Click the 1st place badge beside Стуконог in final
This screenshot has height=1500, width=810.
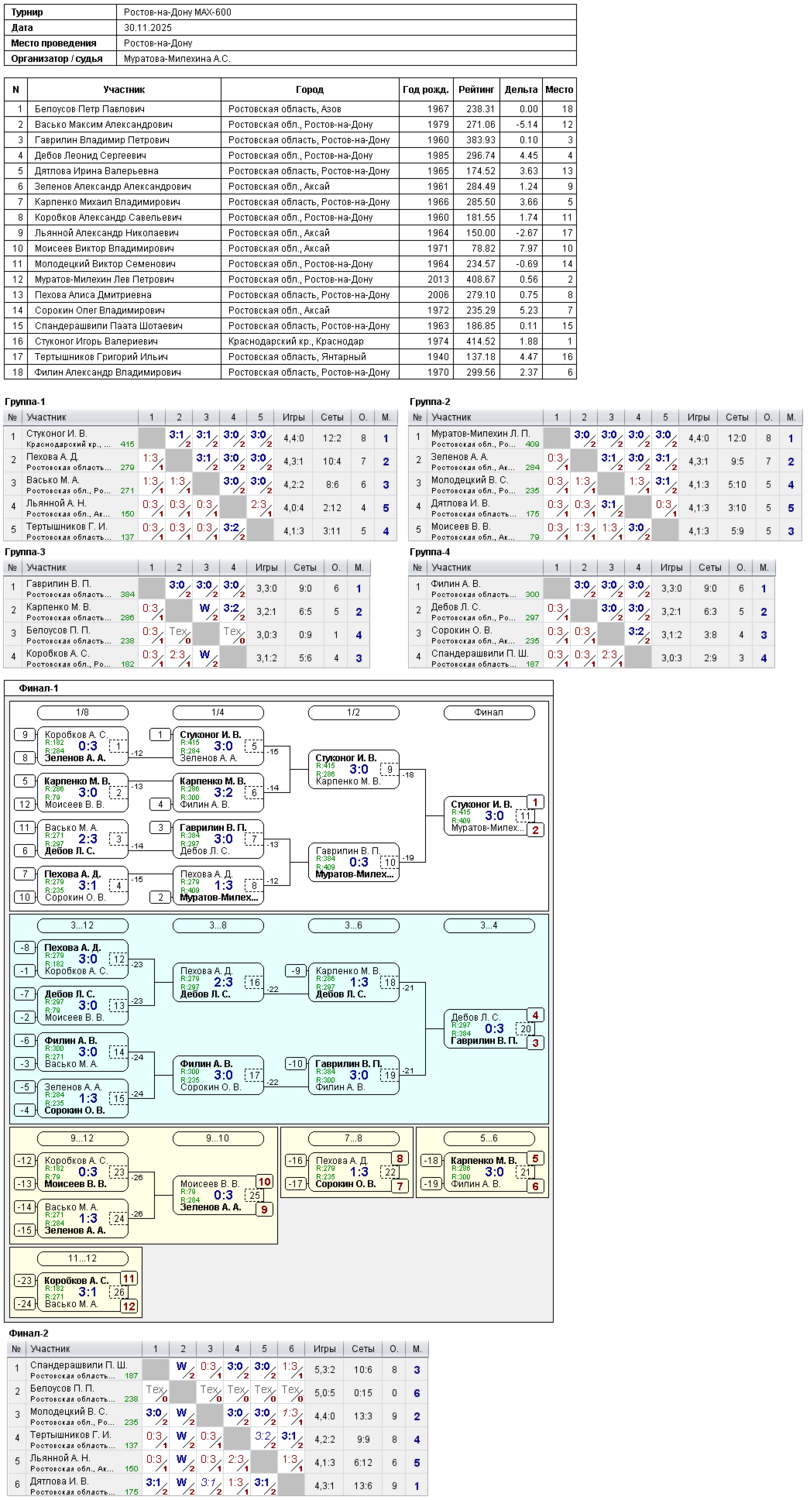(536, 802)
